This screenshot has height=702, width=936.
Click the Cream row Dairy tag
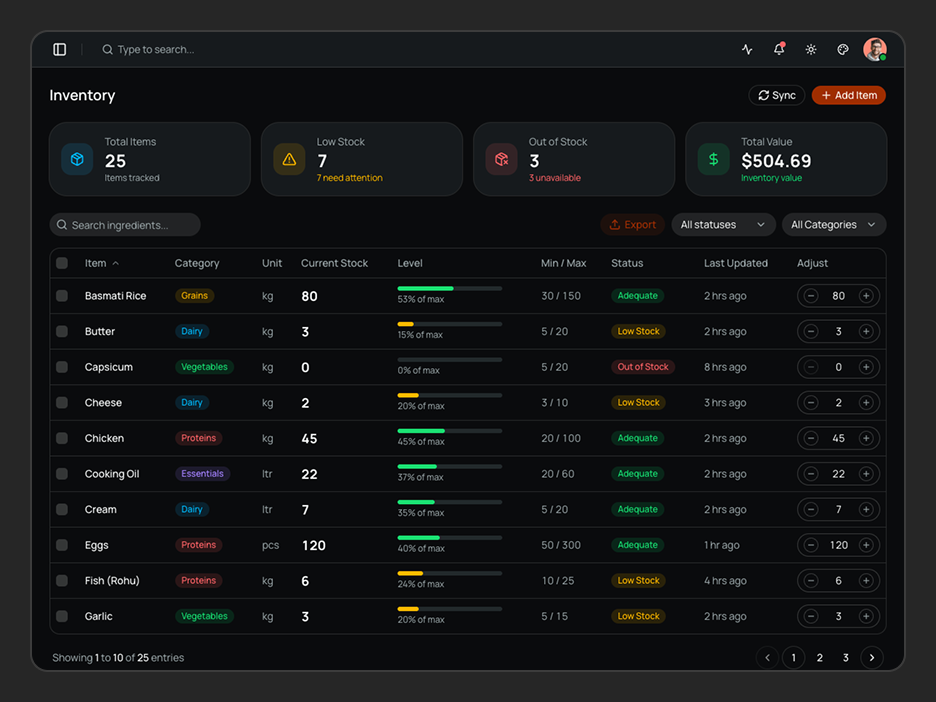(192, 509)
